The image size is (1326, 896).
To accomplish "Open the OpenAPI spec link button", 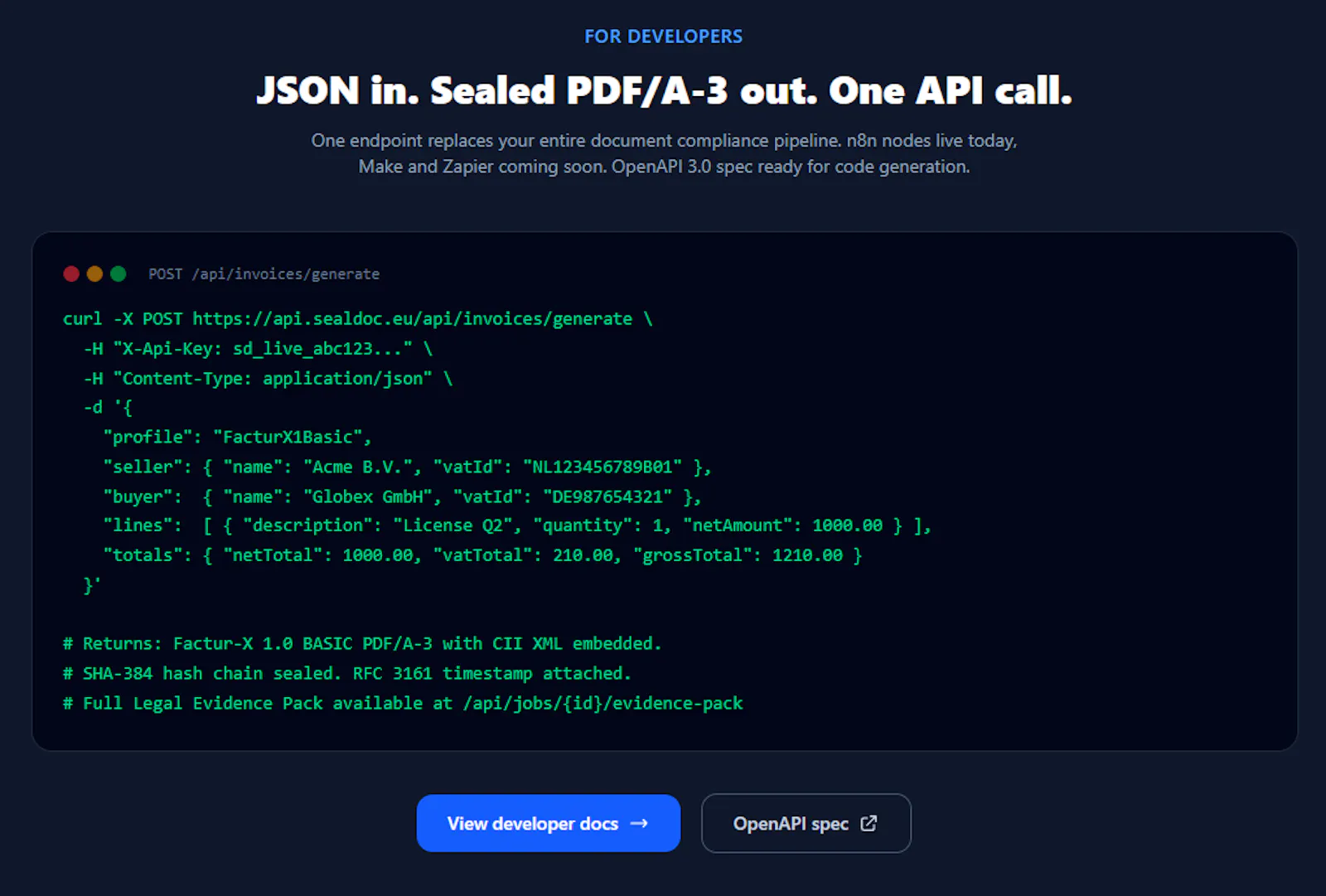I will point(806,823).
